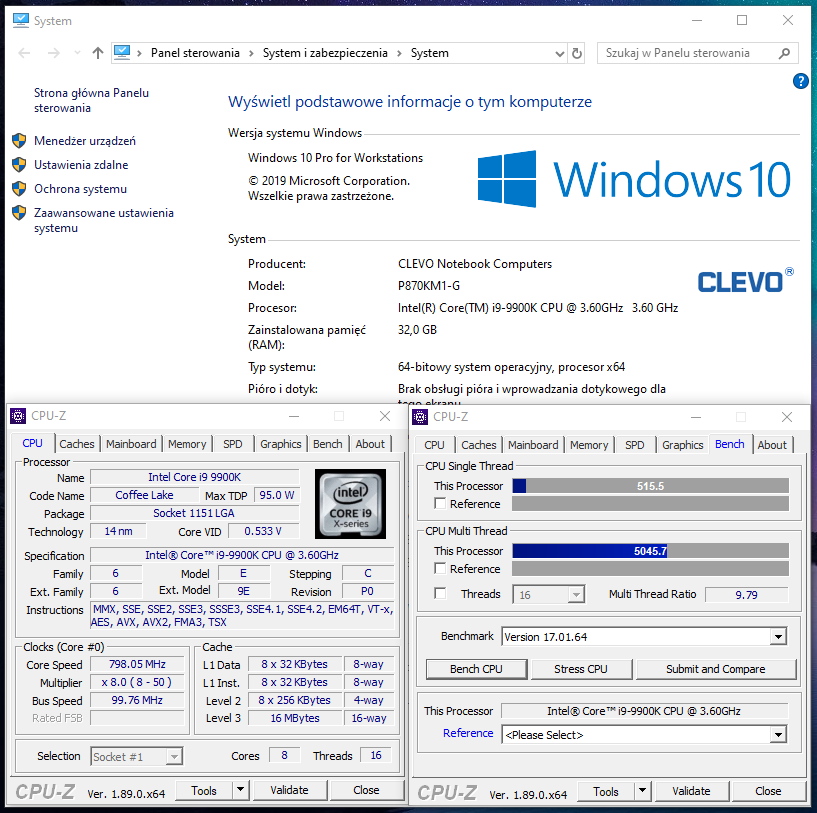The height and width of the screenshot is (813, 817).
Task: Click Tools button in left CPU-Z
Action: pyautogui.click(x=204, y=791)
